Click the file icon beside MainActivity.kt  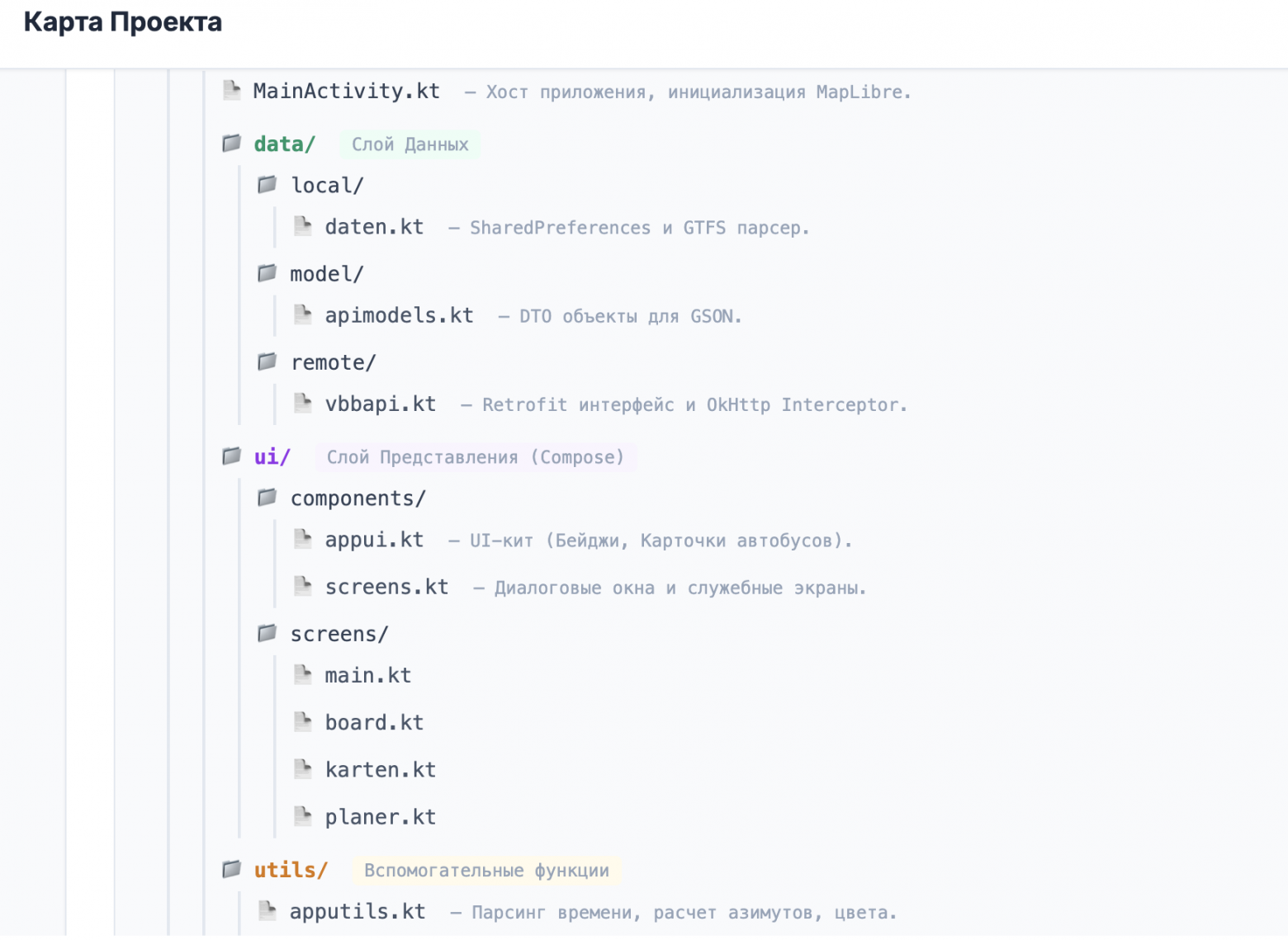pos(232,90)
